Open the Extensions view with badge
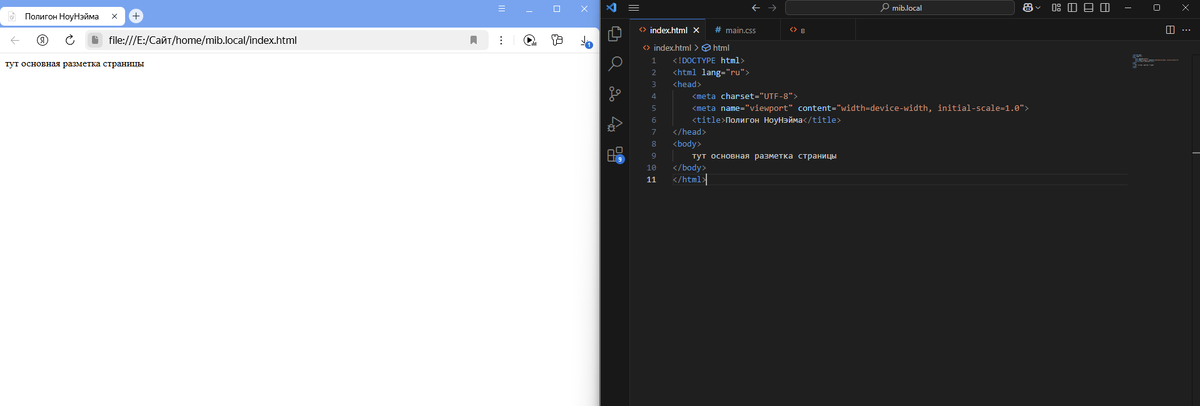1200x406 pixels. pyautogui.click(x=615, y=155)
